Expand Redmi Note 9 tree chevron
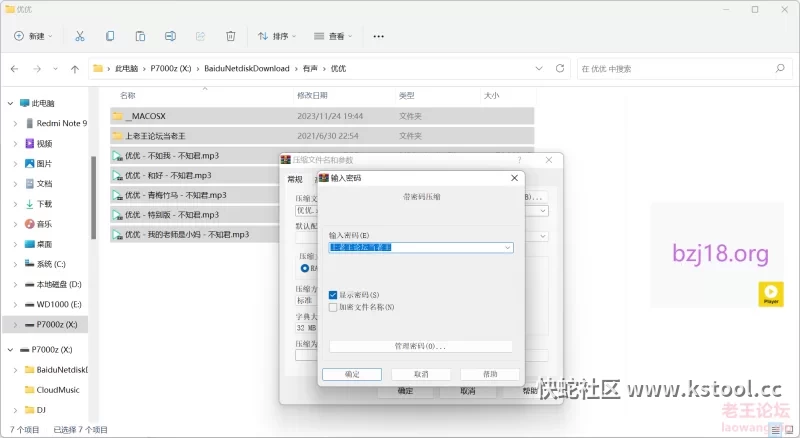This screenshot has width=800, height=438. tap(15, 123)
